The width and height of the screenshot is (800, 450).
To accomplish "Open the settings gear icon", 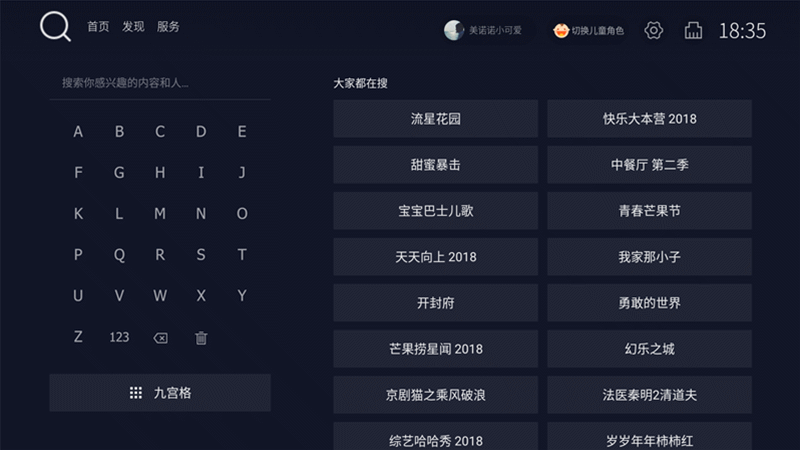I will click(x=654, y=31).
